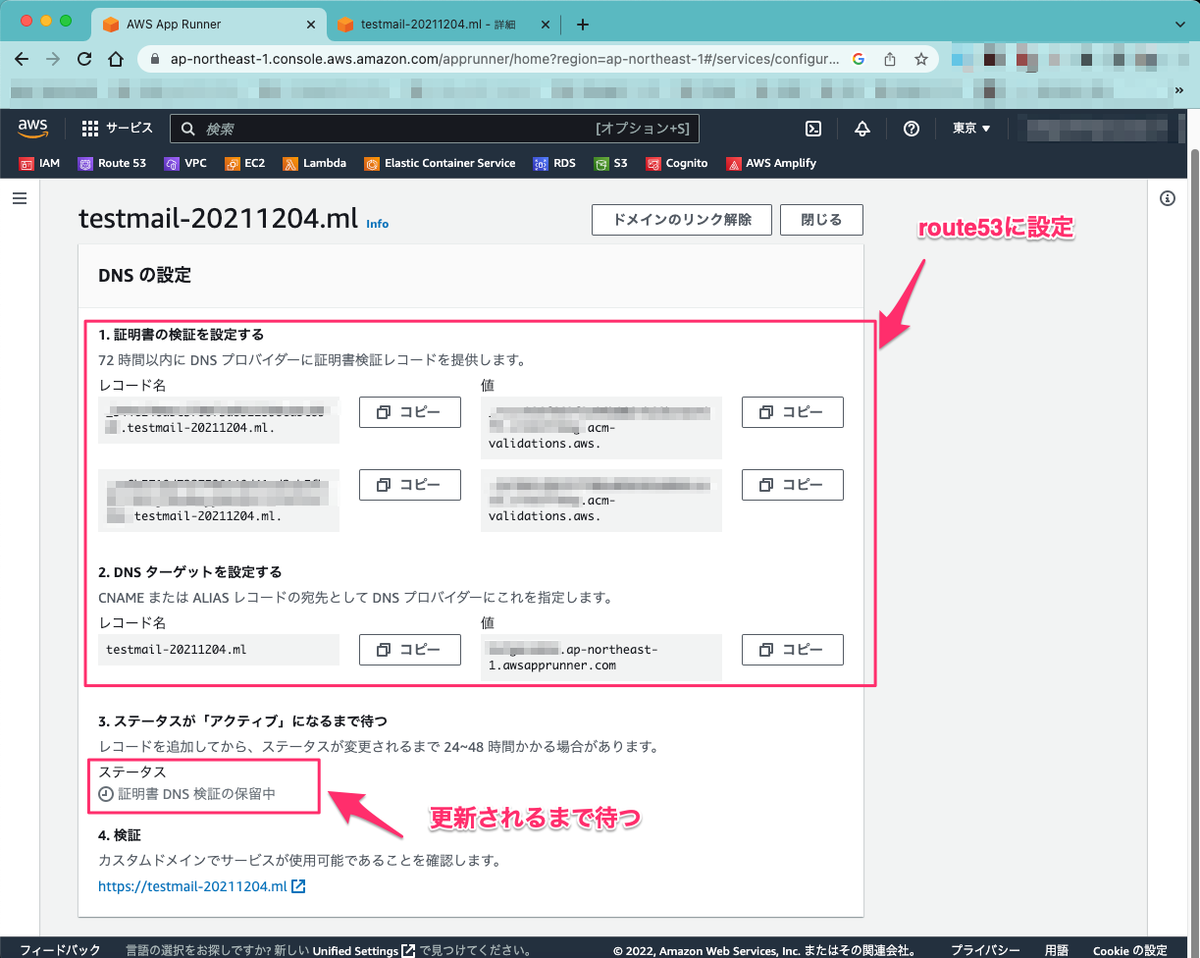Open the Info link beside domain title
This screenshot has height=958, width=1200.
pos(377,224)
